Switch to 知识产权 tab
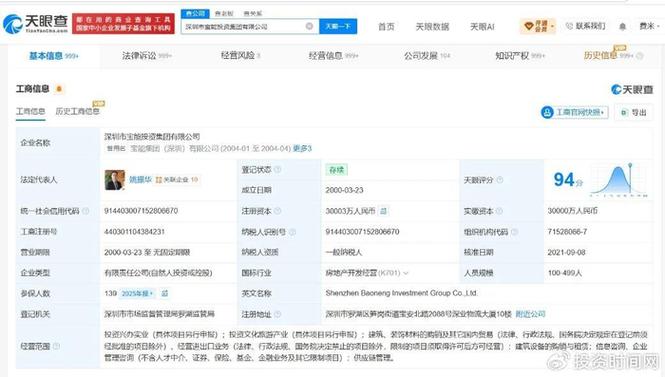 click(x=520, y=56)
